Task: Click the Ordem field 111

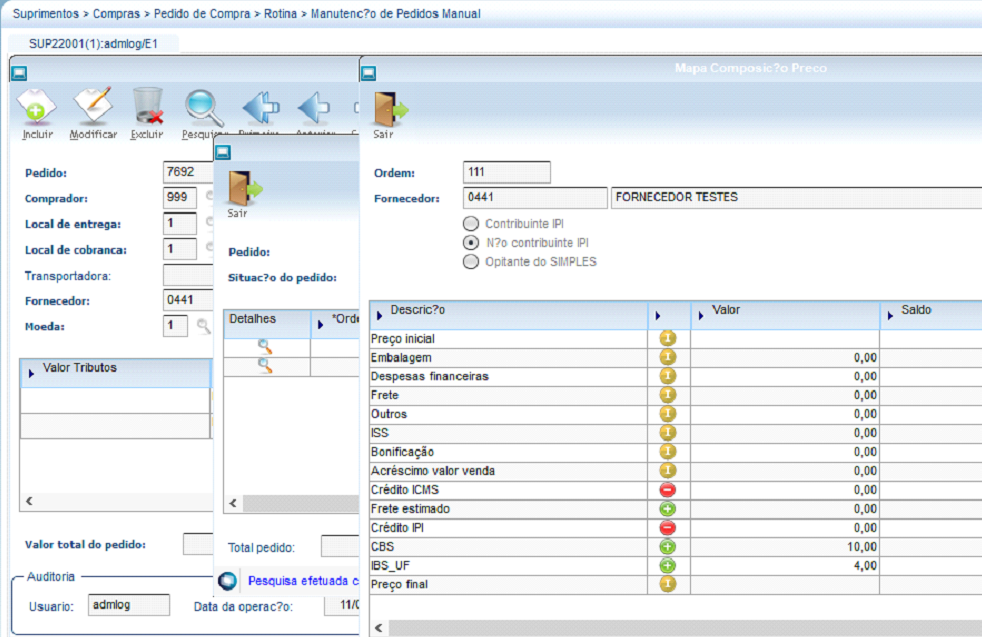Action: point(507,172)
